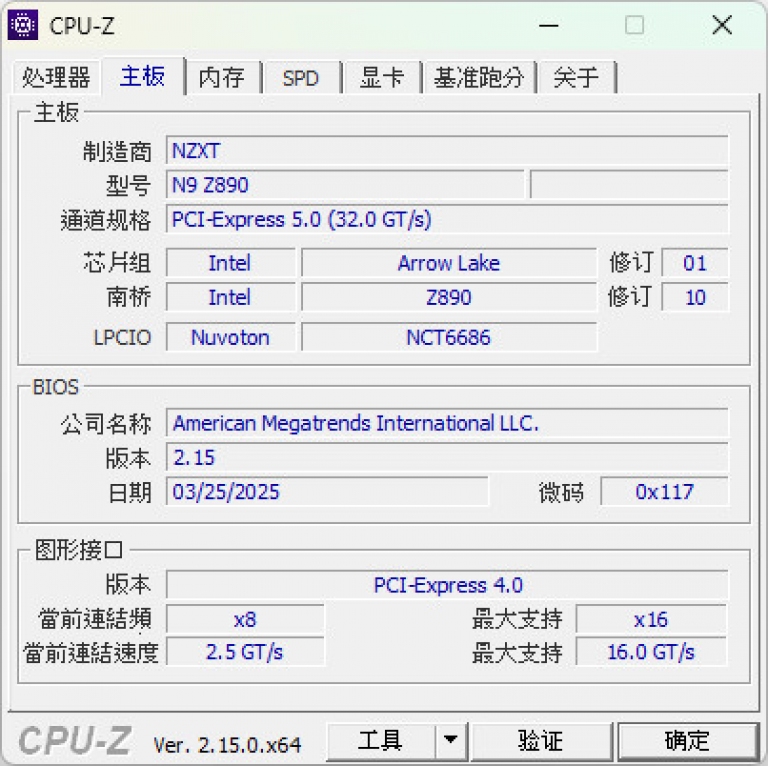The image size is (768, 766).
Task: Click the 微码 label
Action: click(x=561, y=492)
